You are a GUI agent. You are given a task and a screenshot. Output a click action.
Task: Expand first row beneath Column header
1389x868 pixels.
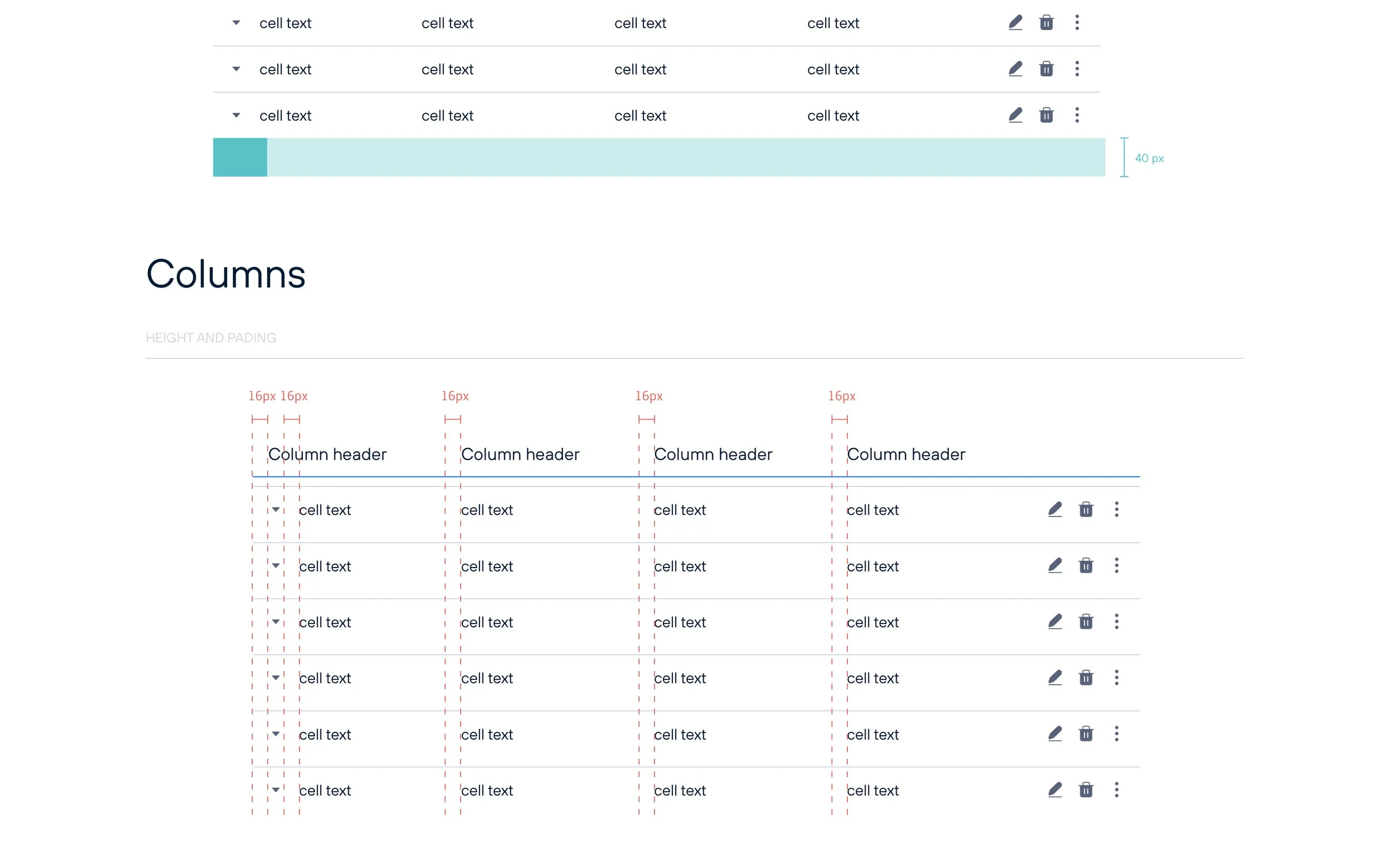click(276, 510)
